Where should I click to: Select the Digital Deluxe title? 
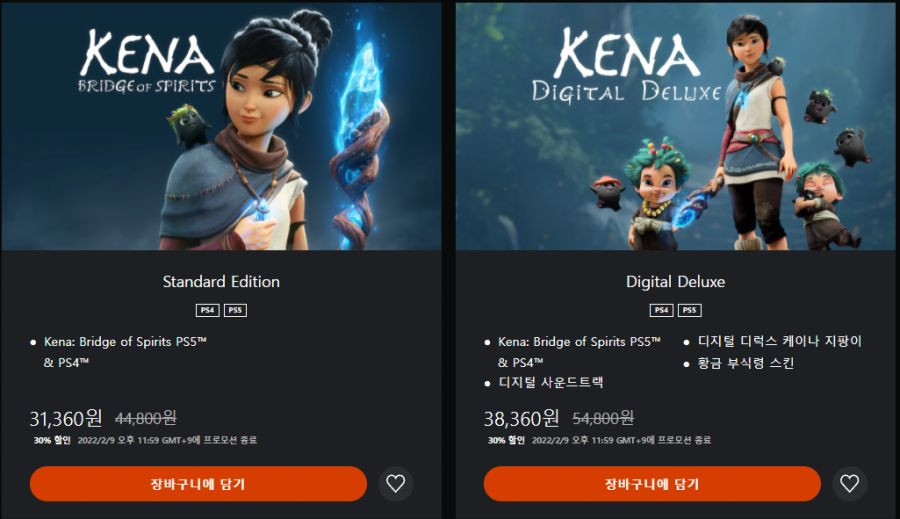pyautogui.click(x=676, y=281)
